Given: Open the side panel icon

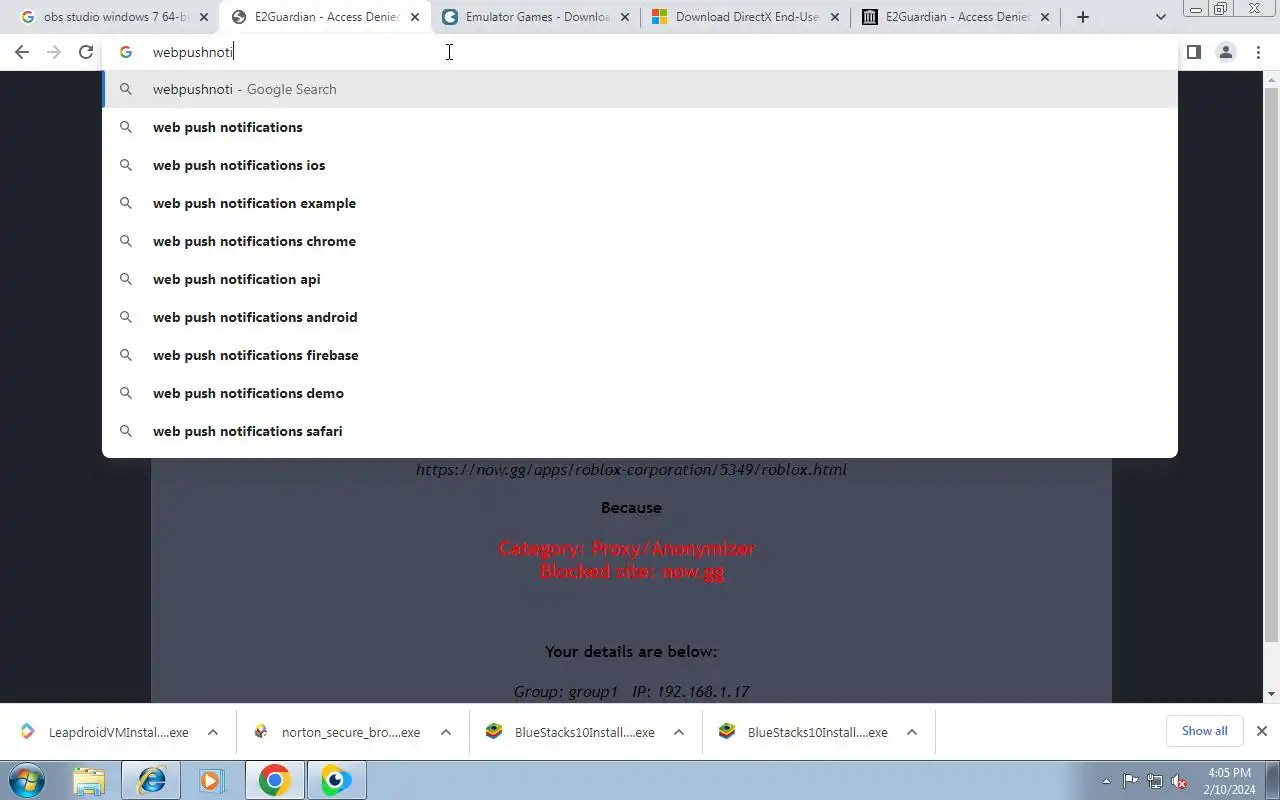Looking at the screenshot, I should [x=1193, y=52].
